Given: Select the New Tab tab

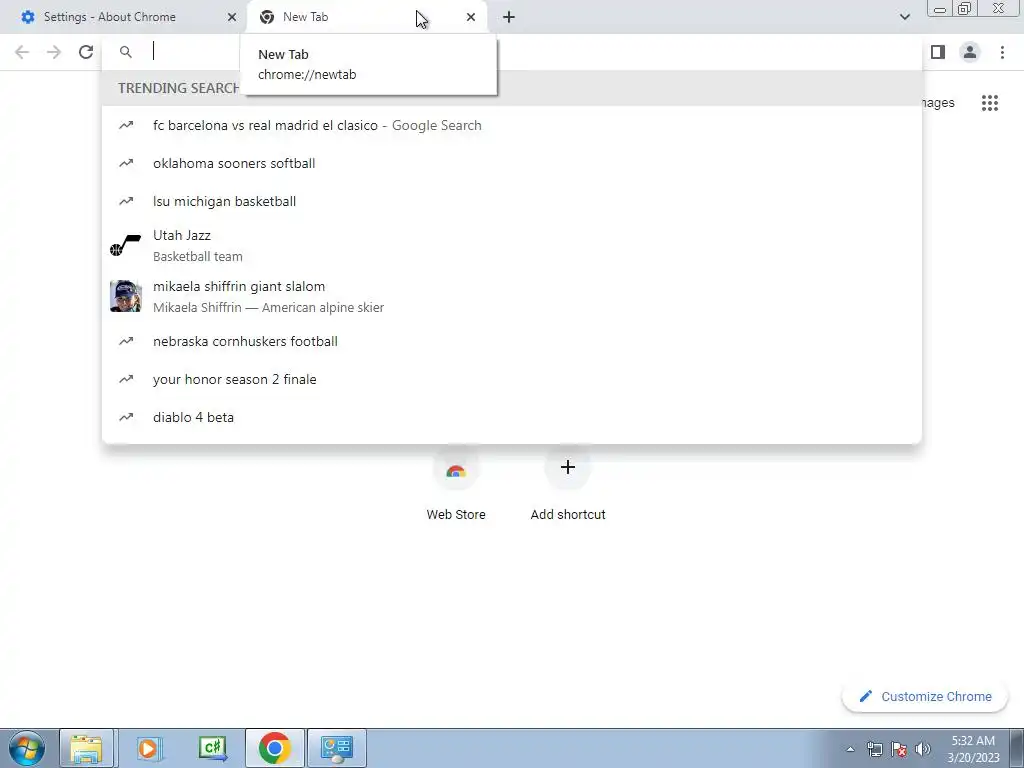Looking at the screenshot, I should point(366,17).
